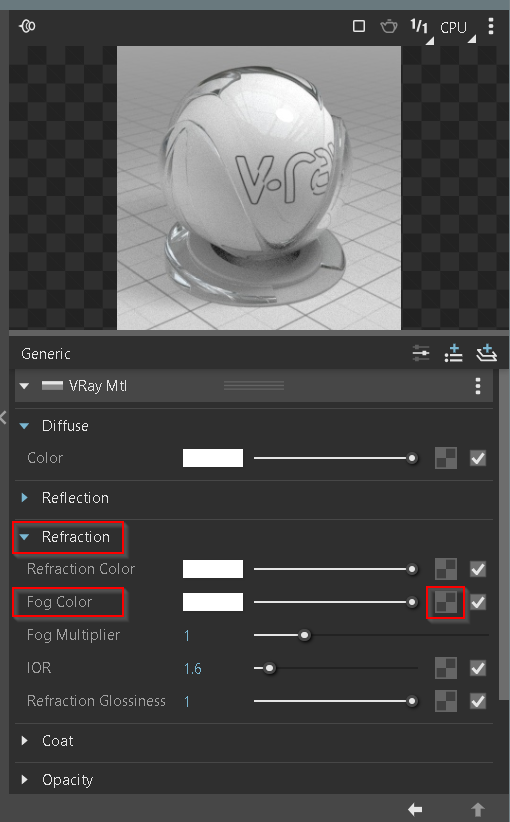The image size is (510, 822).
Task: Toggle the IOR checkbox
Action: pos(478,668)
